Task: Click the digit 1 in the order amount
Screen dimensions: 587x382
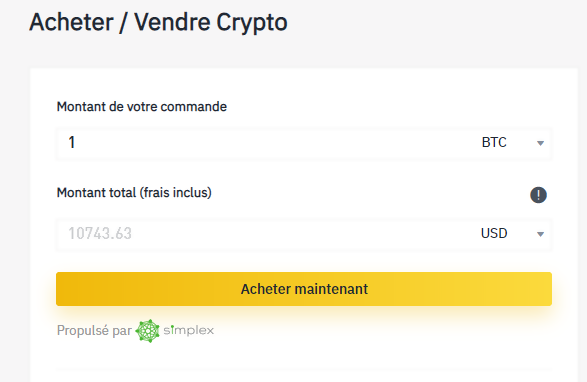Action: [x=72, y=142]
